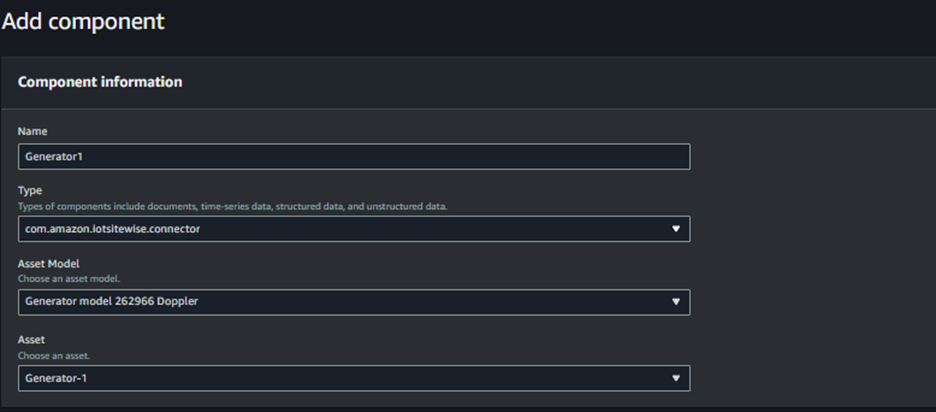
Task: Click the Generator-1 asset value
Action: [58, 378]
